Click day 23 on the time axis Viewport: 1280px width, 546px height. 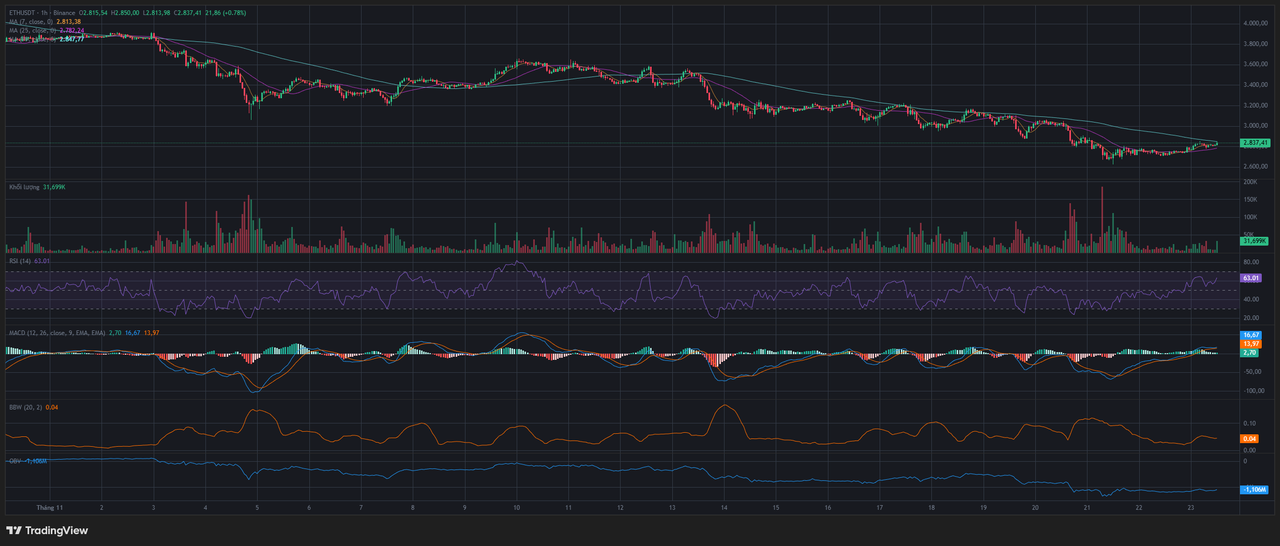coord(1191,508)
